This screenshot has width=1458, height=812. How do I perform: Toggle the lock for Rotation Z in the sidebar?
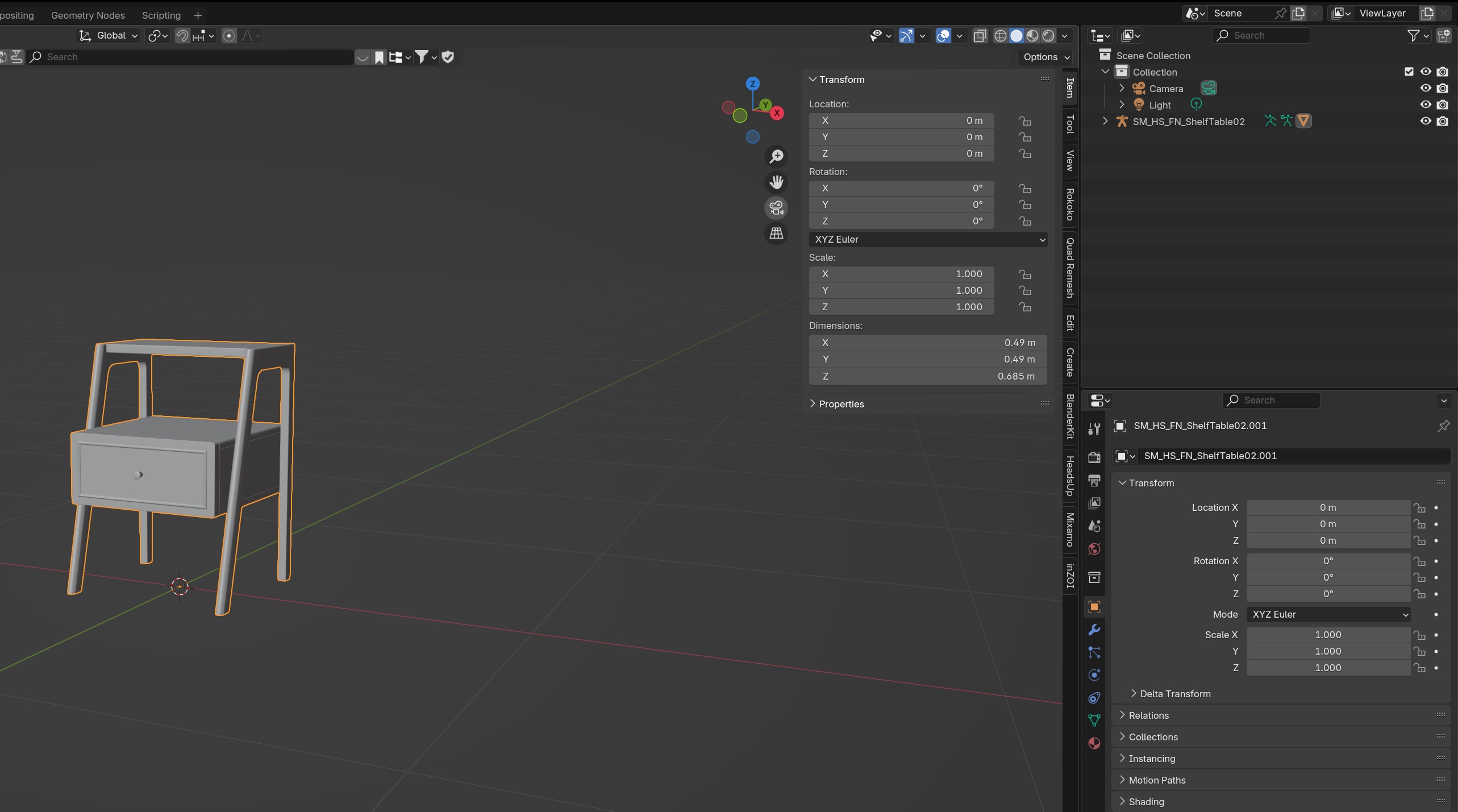pos(1025,221)
